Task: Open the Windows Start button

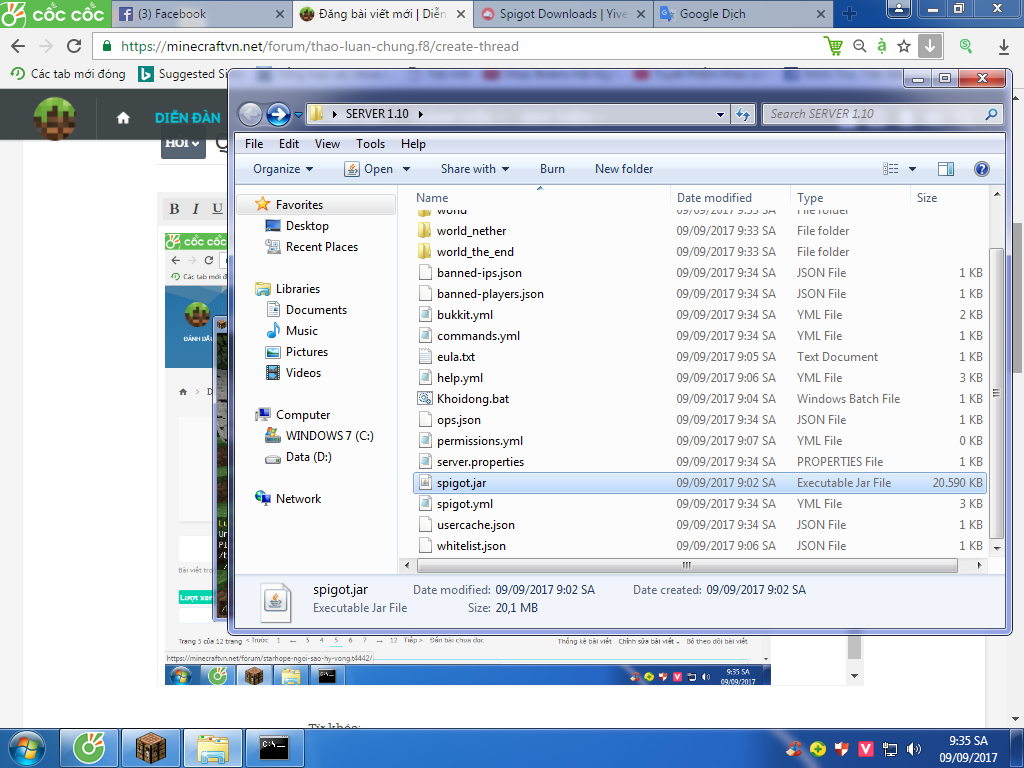Action: click(27, 748)
